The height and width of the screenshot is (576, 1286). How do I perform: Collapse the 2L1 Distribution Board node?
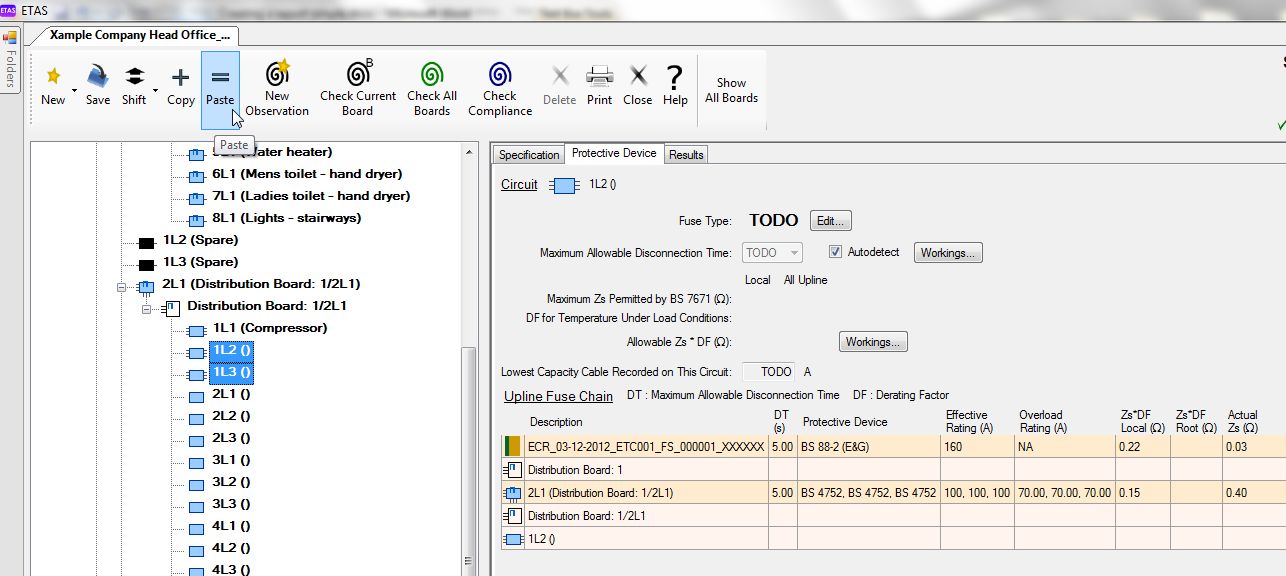[122, 286]
